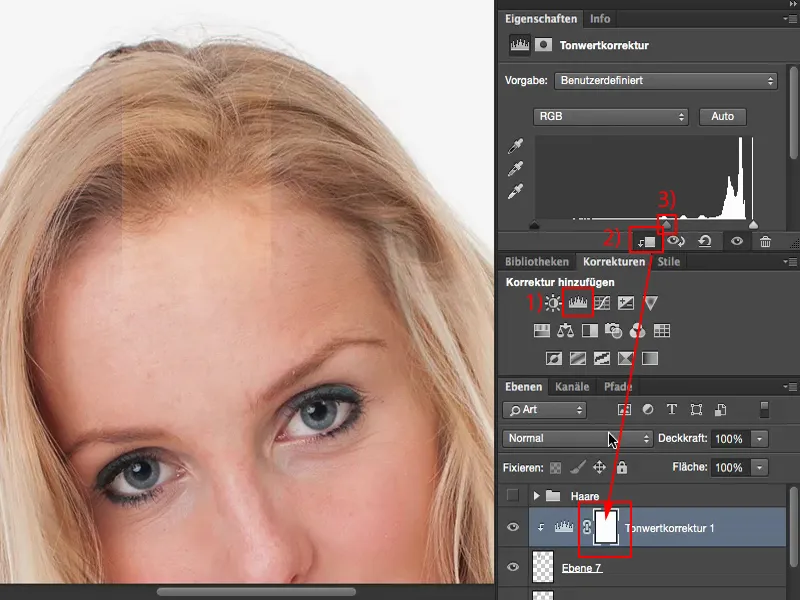Switch to the Kanäle tab

(x=572, y=387)
